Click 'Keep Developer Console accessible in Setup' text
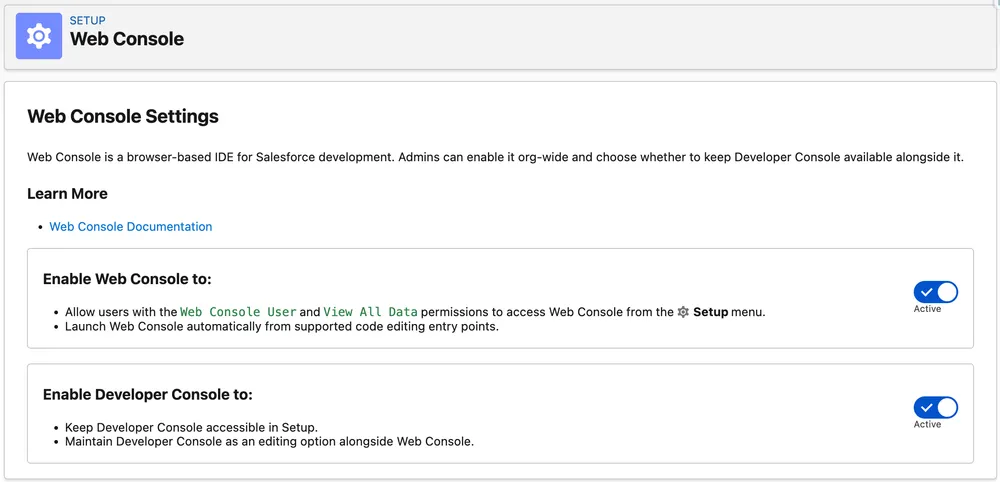This screenshot has height=482, width=1000. [191, 427]
